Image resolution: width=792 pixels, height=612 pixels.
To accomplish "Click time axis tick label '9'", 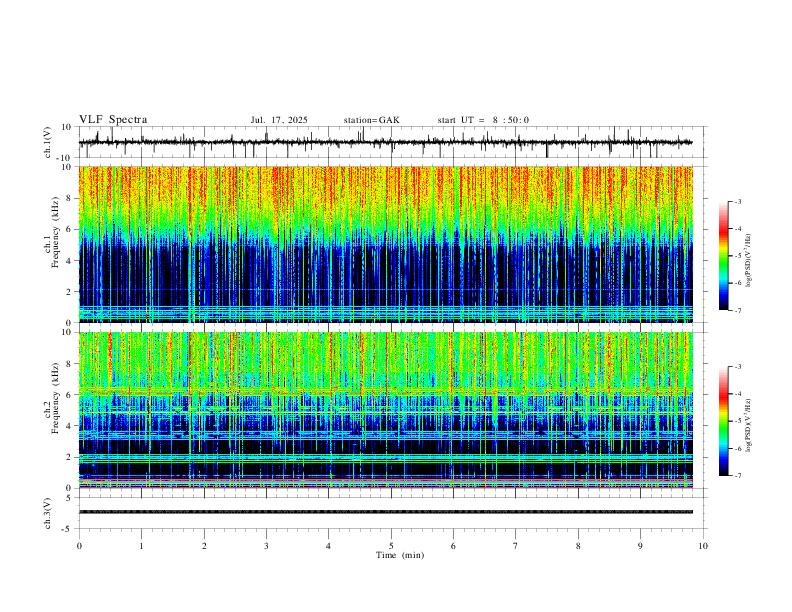I will coord(640,546).
